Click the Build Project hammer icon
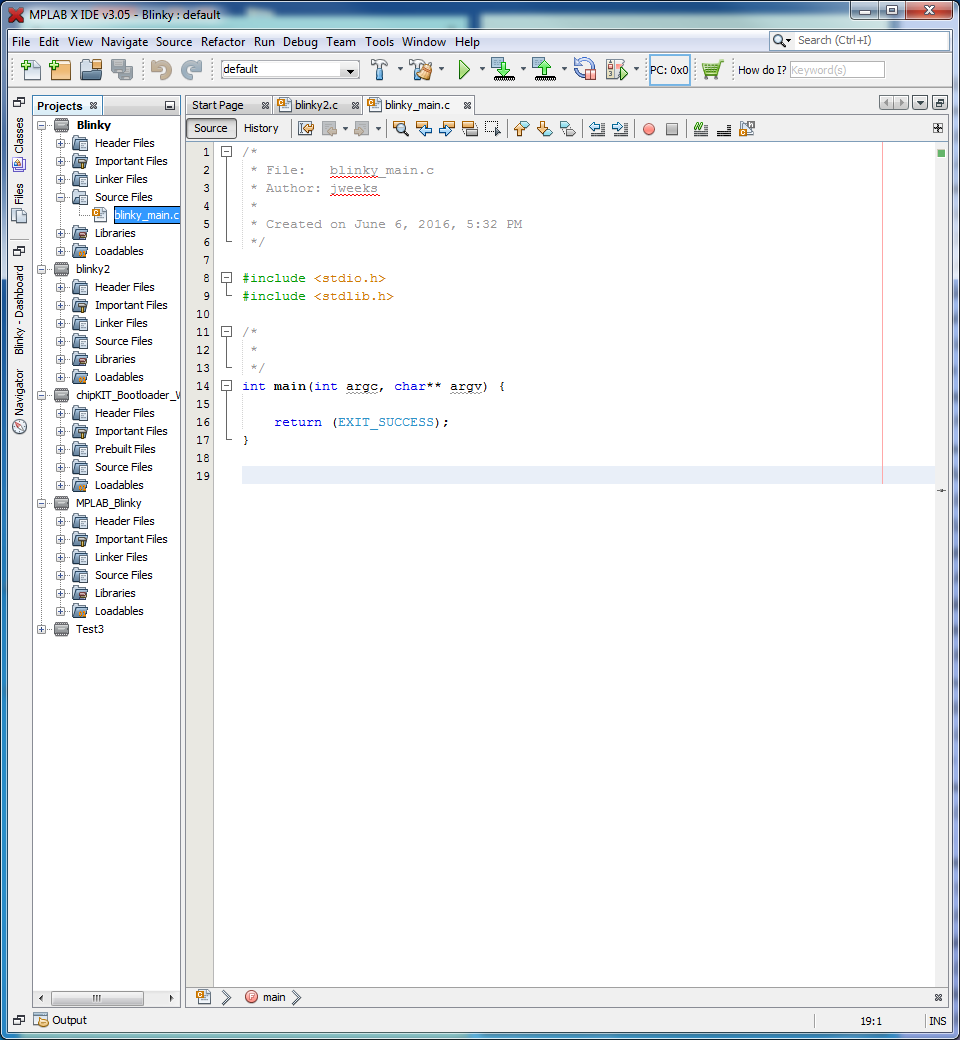Screen dimensions: 960x1040 379,69
